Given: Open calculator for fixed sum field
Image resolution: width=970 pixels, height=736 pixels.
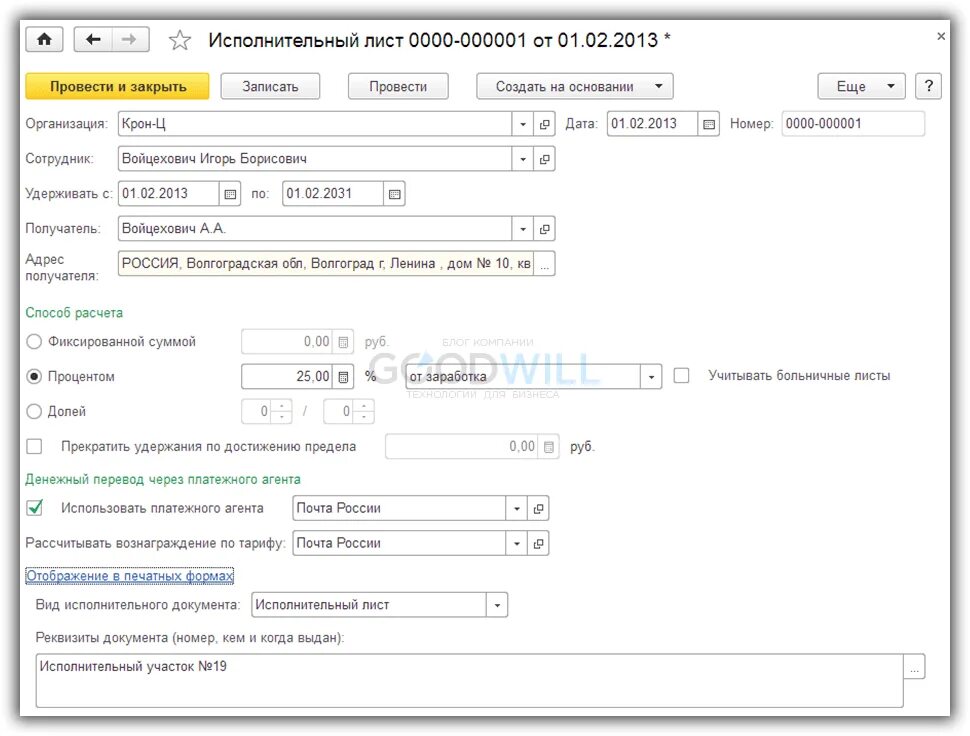Looking at the screenshot, I should 344,341.
